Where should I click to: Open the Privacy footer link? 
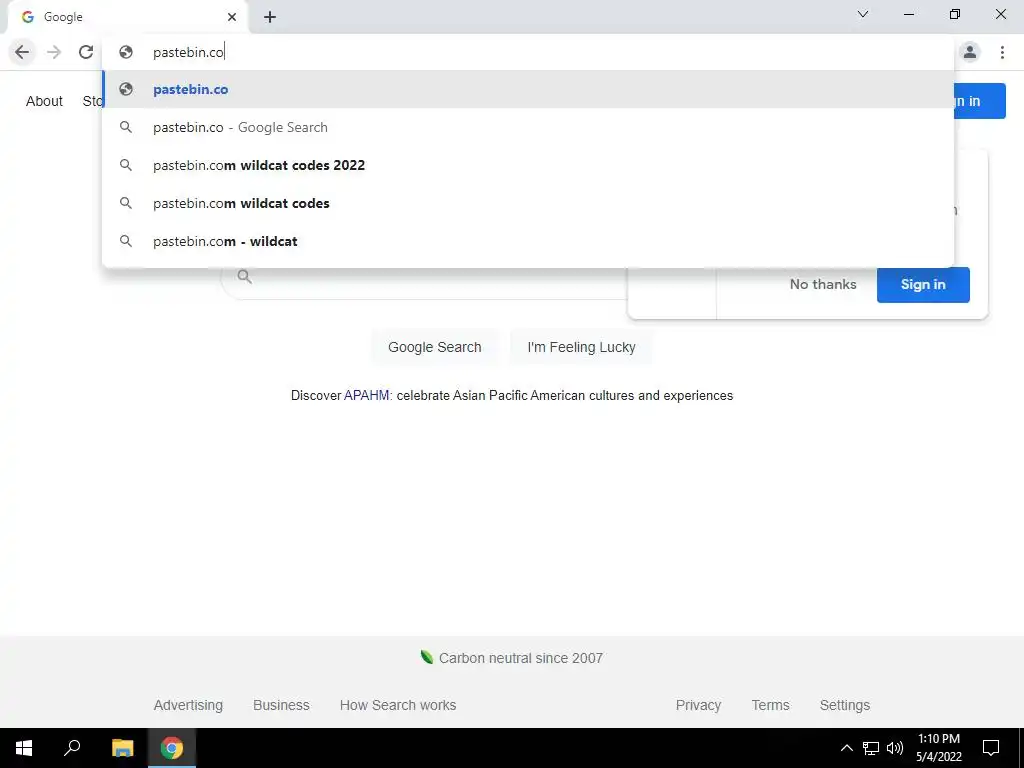(x=698, y=705)
